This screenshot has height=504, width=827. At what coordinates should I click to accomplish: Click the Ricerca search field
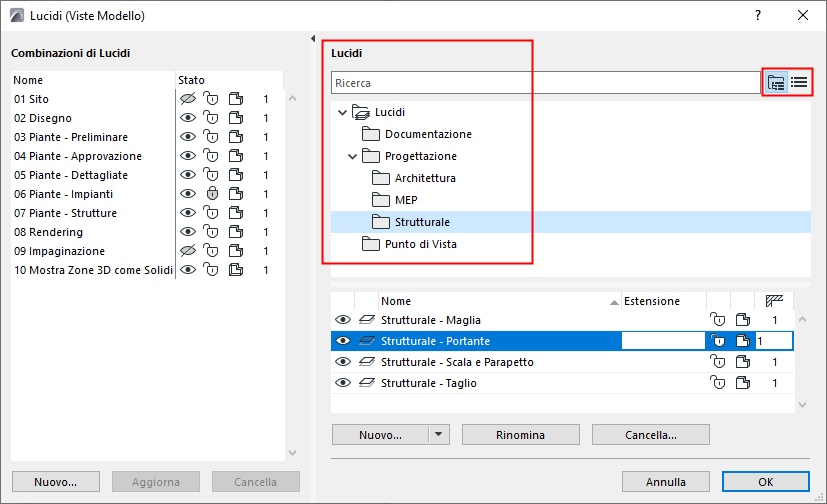tap(545, 83)
